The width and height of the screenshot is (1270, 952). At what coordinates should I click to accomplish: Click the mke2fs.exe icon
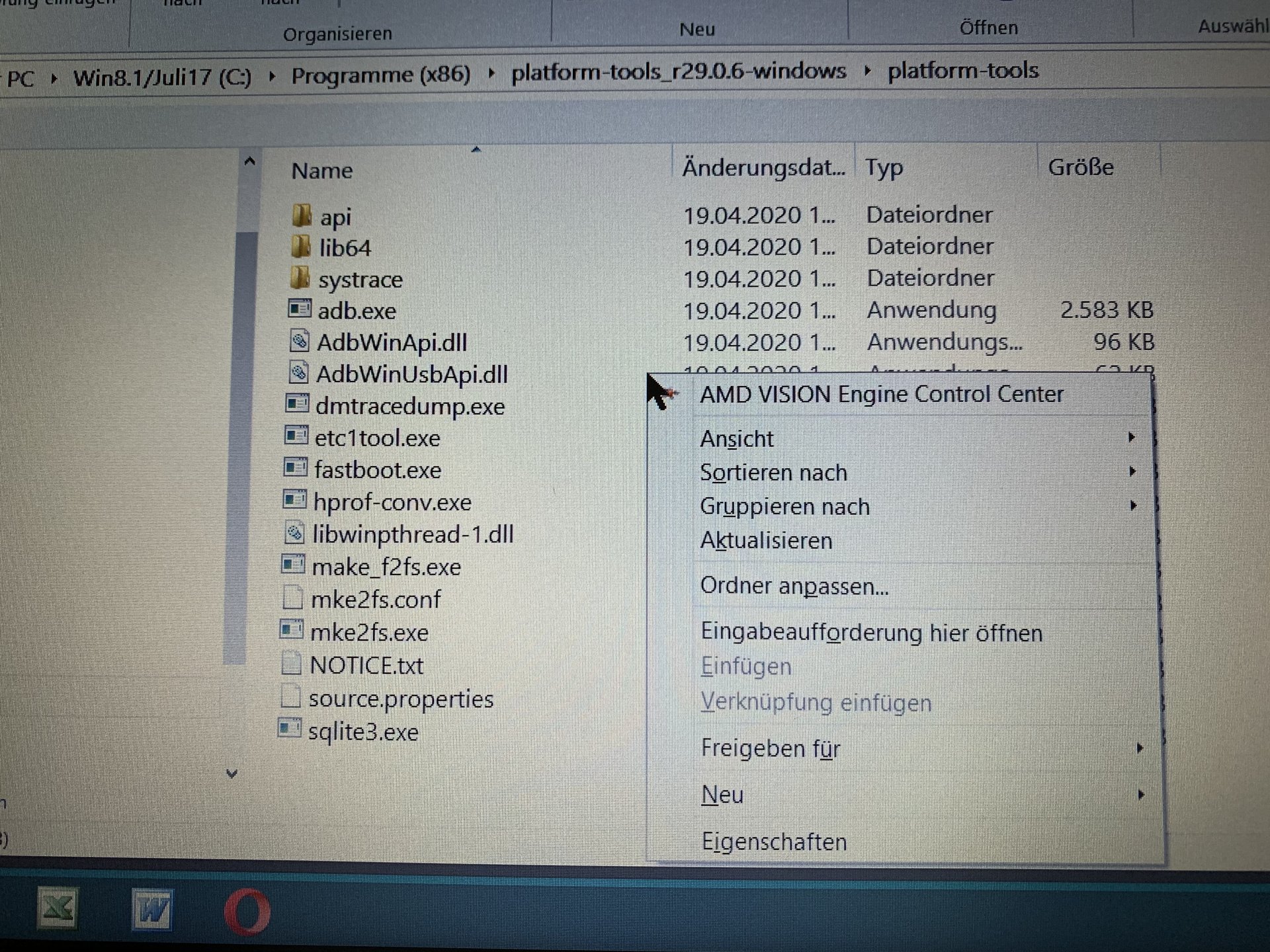click(x=292, y=629)
